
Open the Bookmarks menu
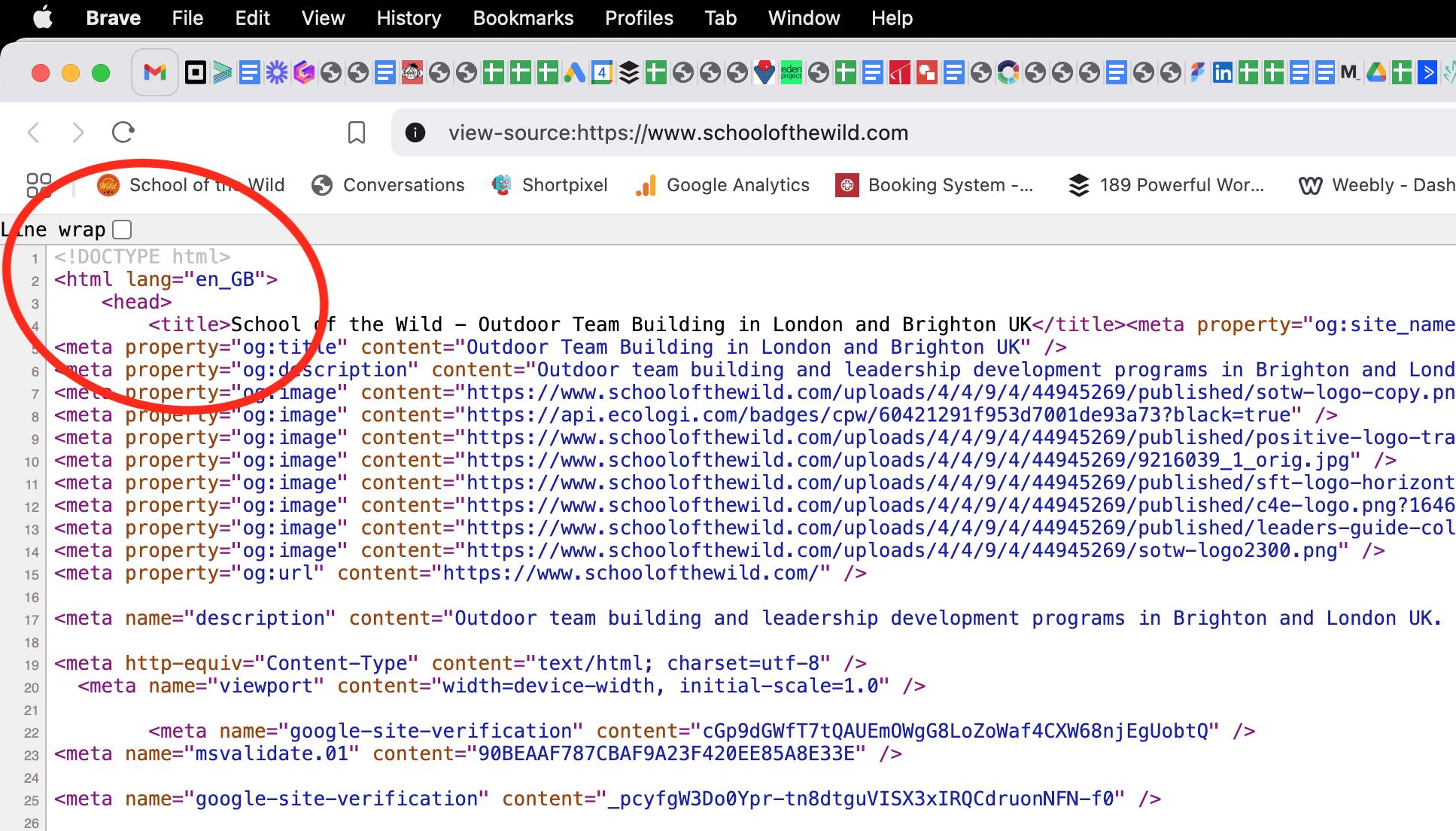tap(523, 18)
